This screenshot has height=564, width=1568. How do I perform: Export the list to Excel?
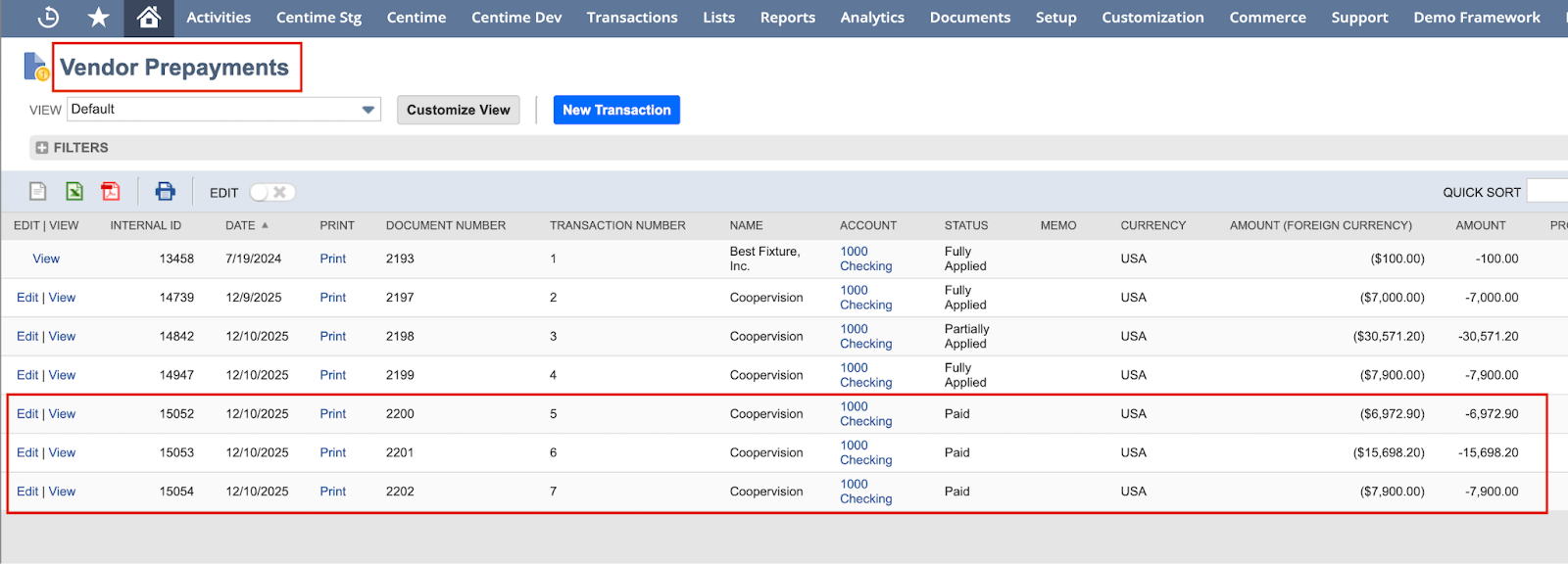tap(74, 192)
